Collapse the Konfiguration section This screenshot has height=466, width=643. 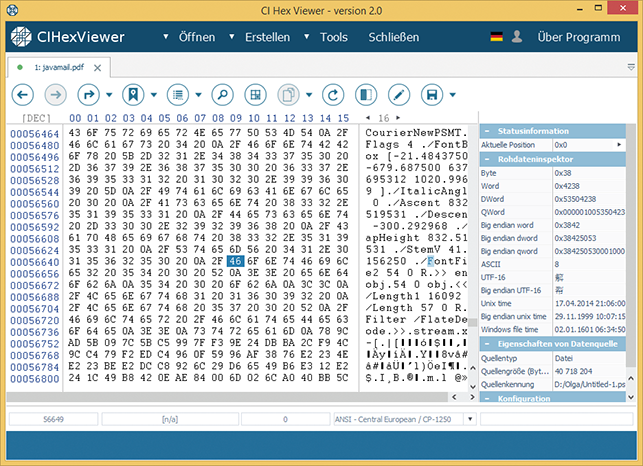(487, 398)
